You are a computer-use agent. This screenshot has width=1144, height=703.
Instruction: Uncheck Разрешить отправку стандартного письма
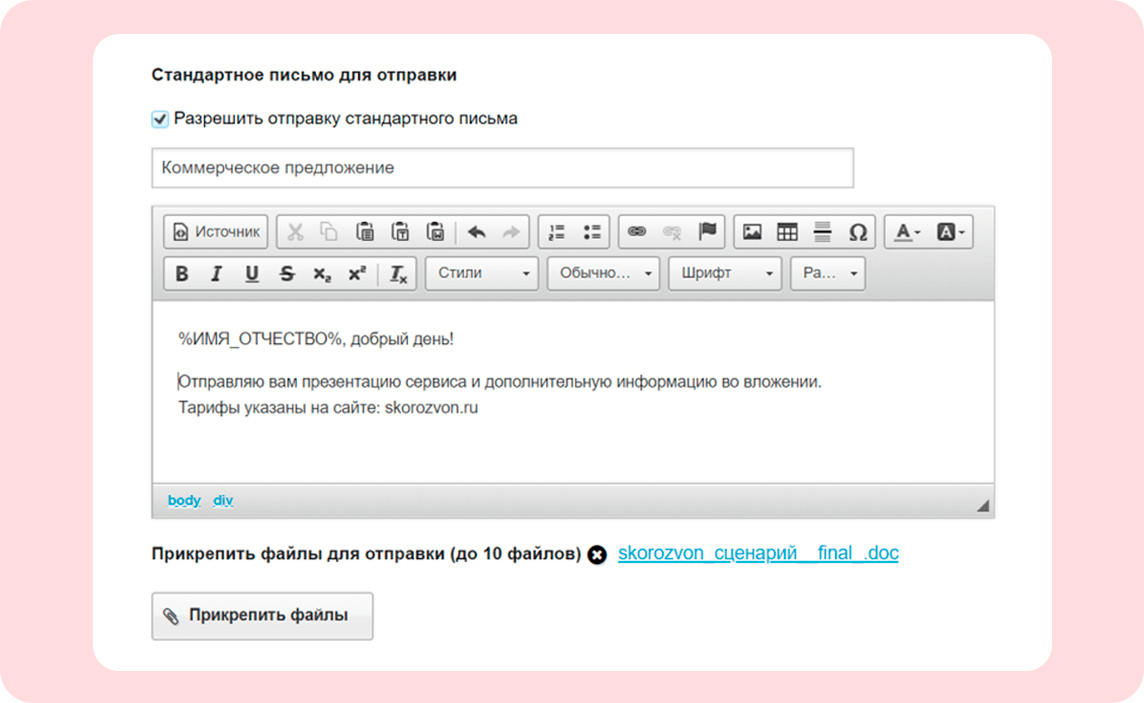(160, 119)
